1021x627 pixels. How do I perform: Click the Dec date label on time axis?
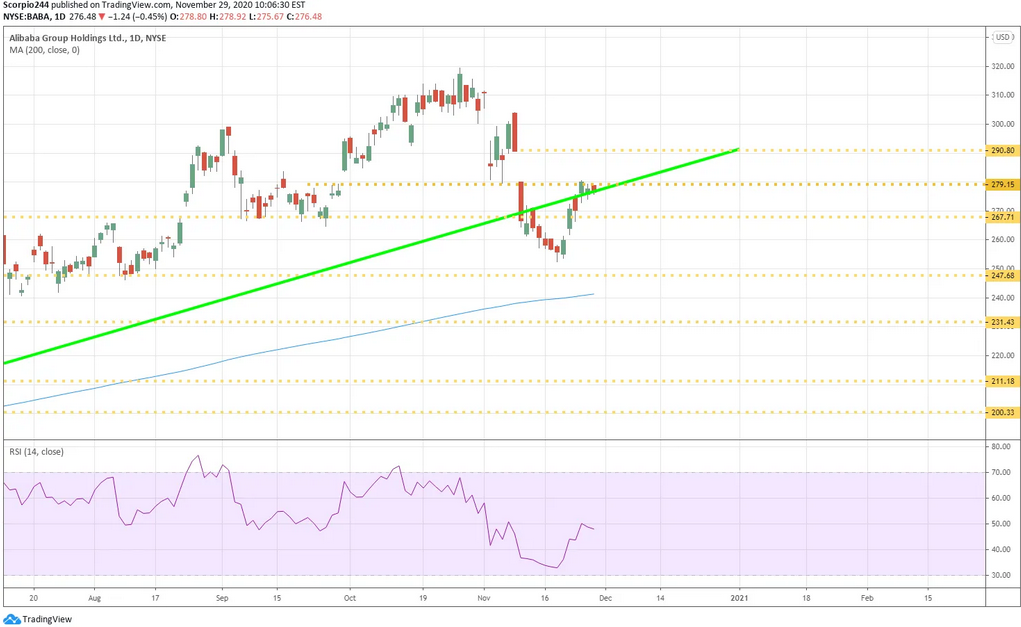pyautogui.click(x=605, y=598)
